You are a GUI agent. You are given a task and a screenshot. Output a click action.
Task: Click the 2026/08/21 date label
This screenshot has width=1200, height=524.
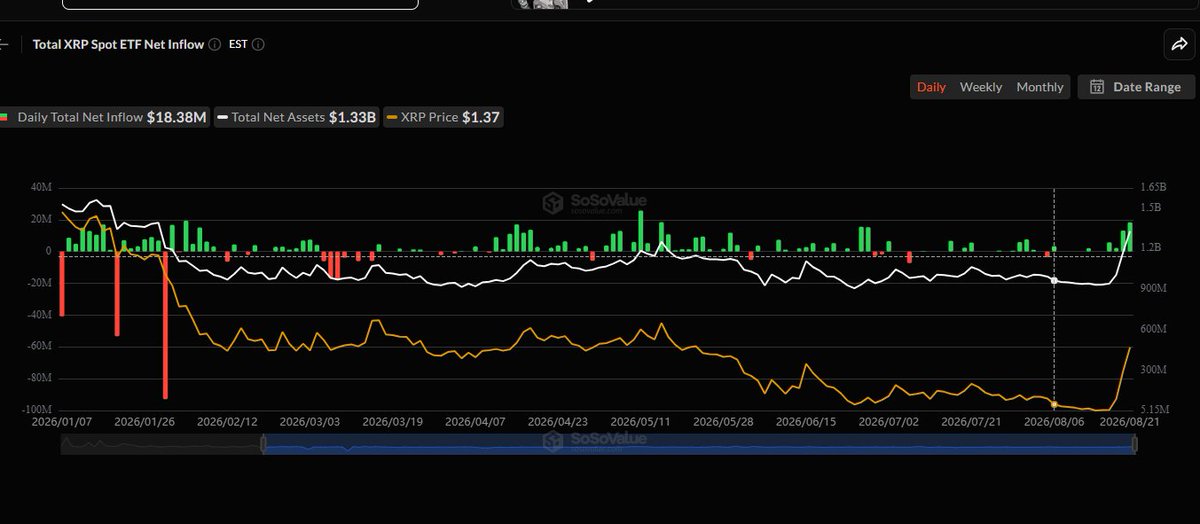point(1128,422)
